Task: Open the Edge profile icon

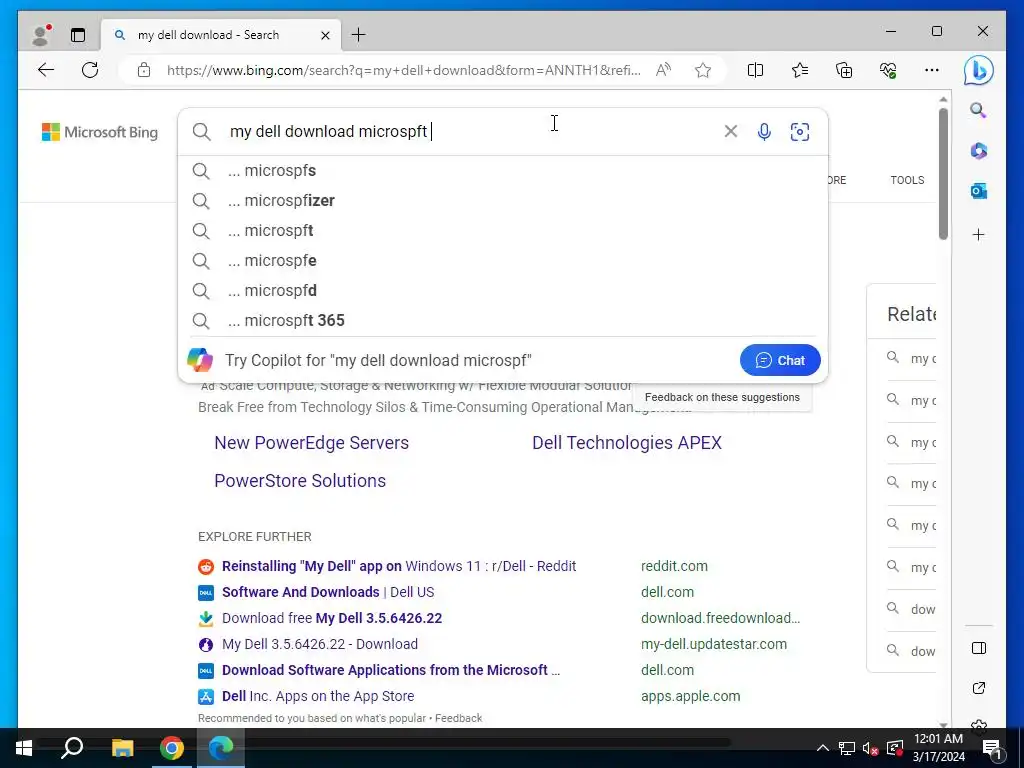Action: [x=42, y=35]
